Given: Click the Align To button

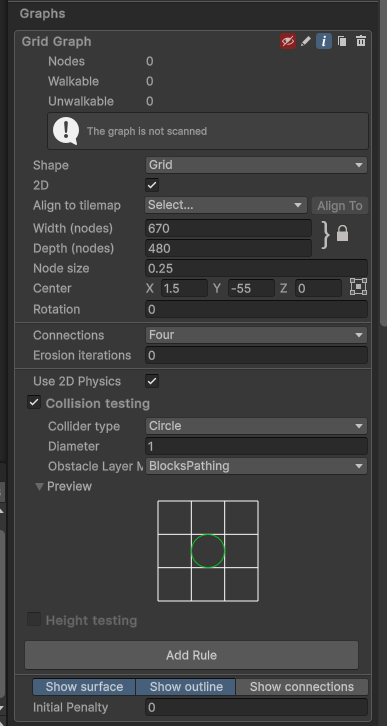Looking at the screenshot, I should click(340, 206).
